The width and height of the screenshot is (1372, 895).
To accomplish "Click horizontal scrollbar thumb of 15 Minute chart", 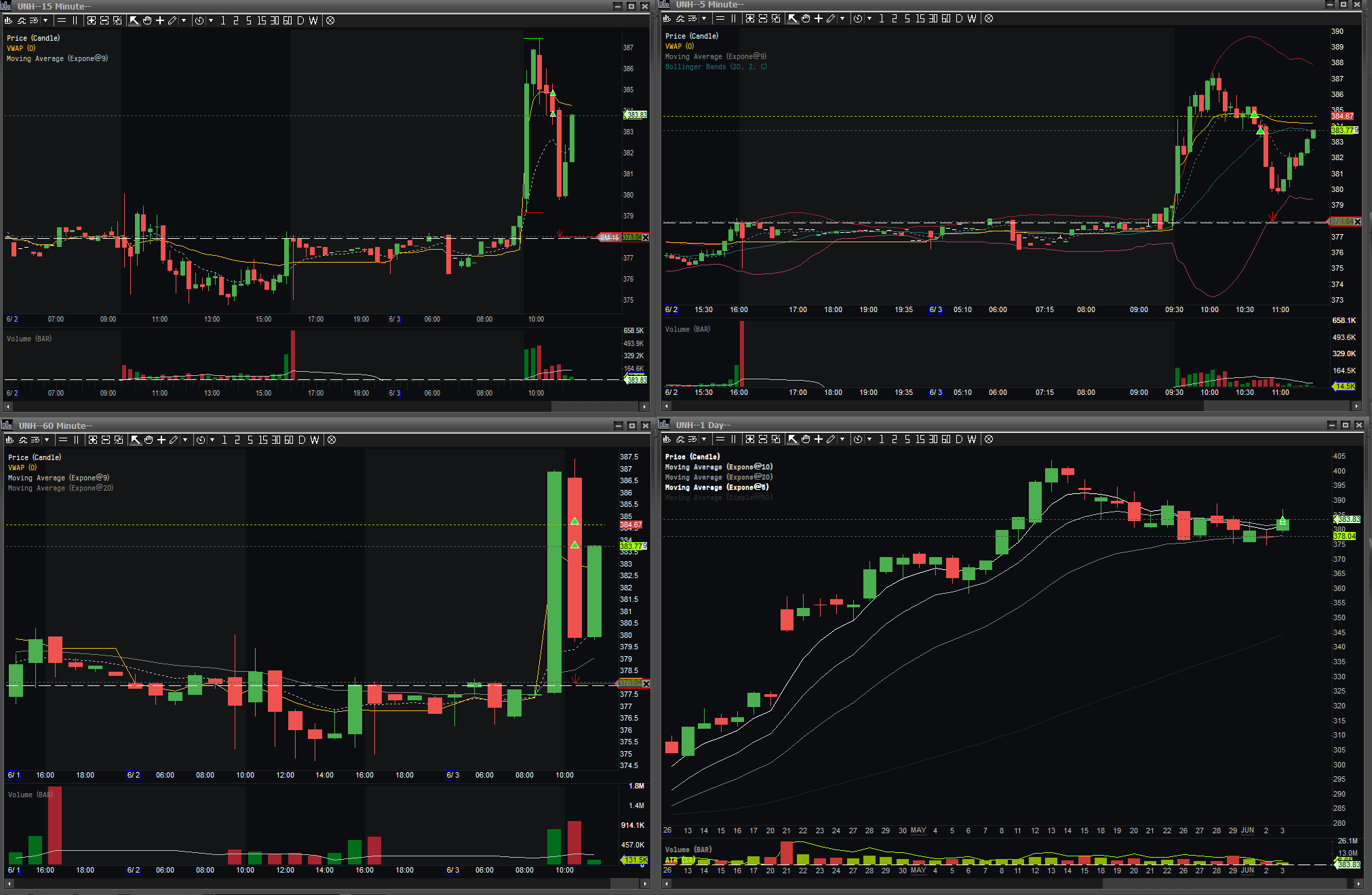I will click(x=595, y=406).
